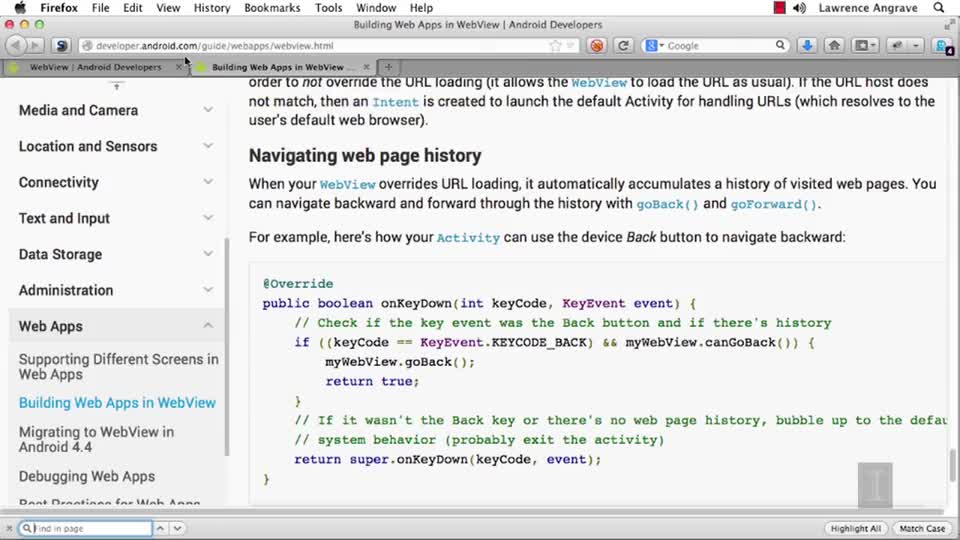
Task: Bookmark this page with the star icon
Action: (555, 46)
